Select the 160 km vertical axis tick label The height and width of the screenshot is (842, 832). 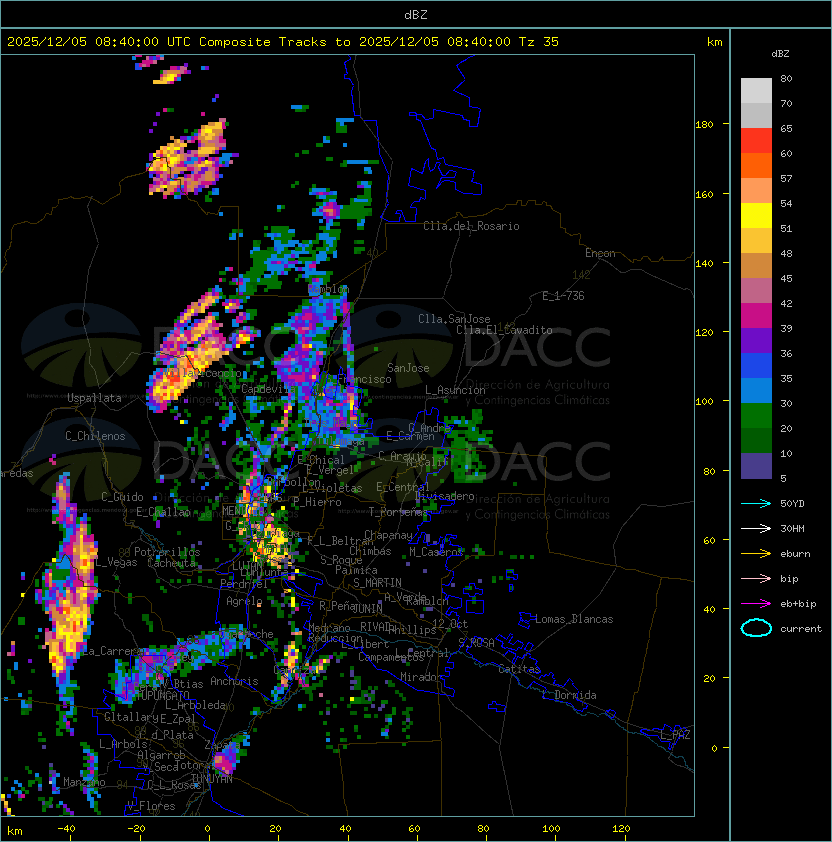(x=704, y=194)
